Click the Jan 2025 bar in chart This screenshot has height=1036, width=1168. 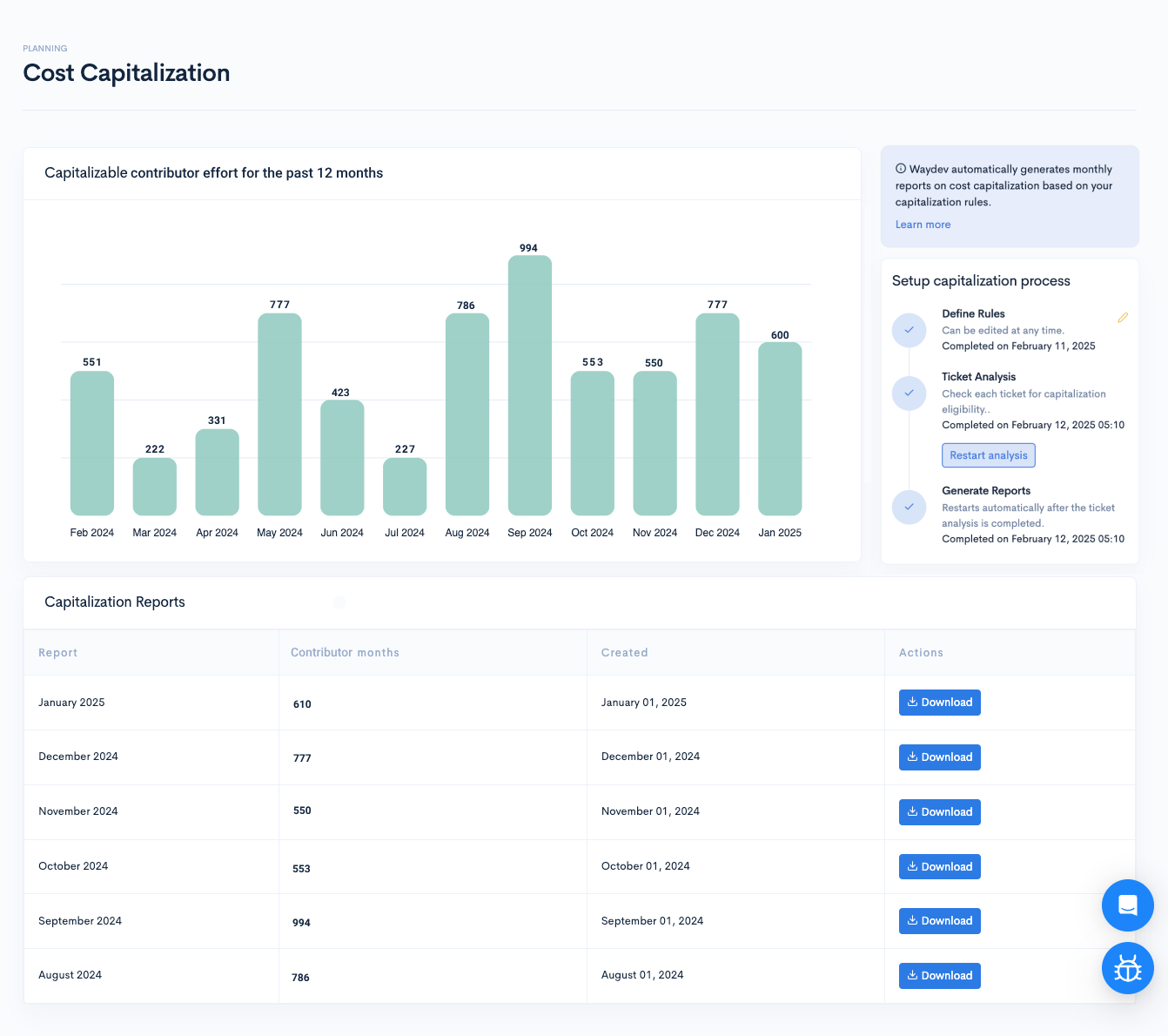point(780,428)
